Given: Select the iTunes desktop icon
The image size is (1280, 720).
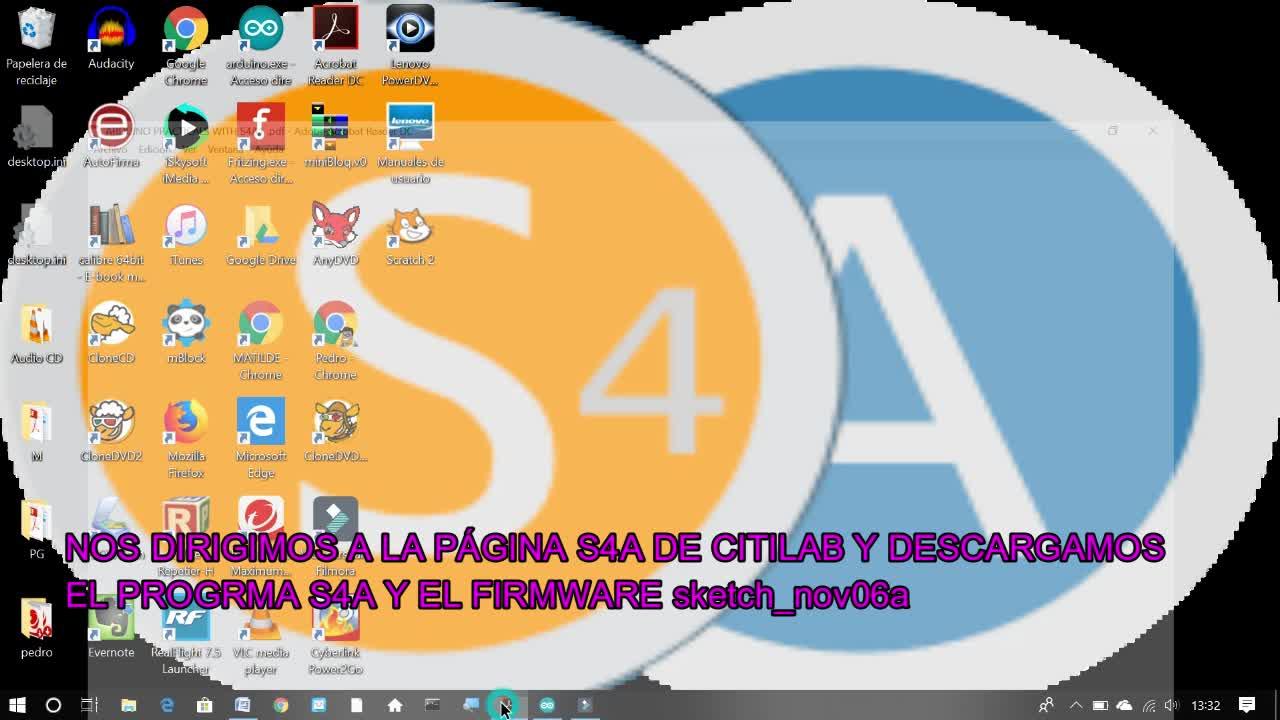Looking at the screenshot, I should (186, 235).
